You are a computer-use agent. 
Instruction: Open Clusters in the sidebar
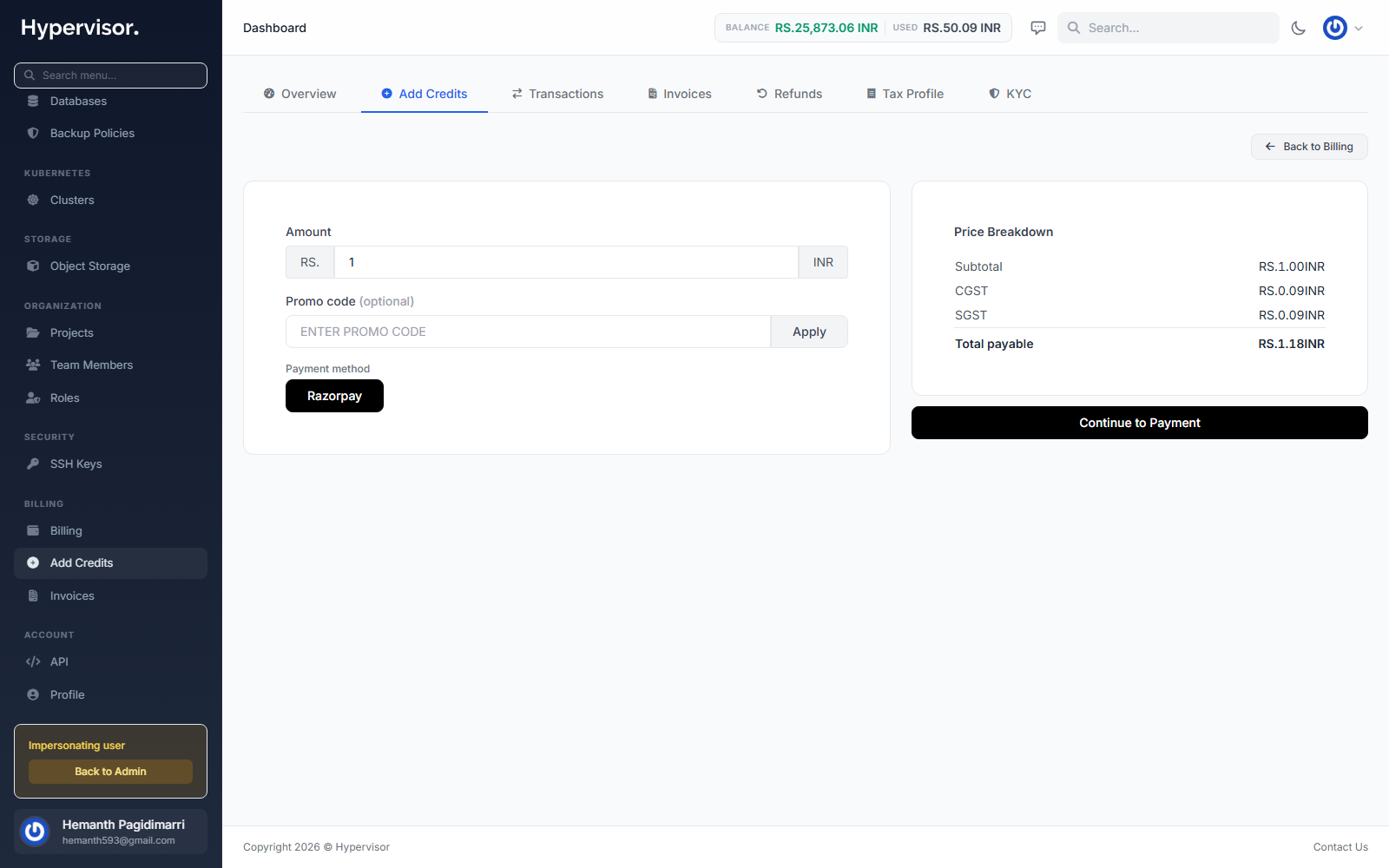point(110,200)
